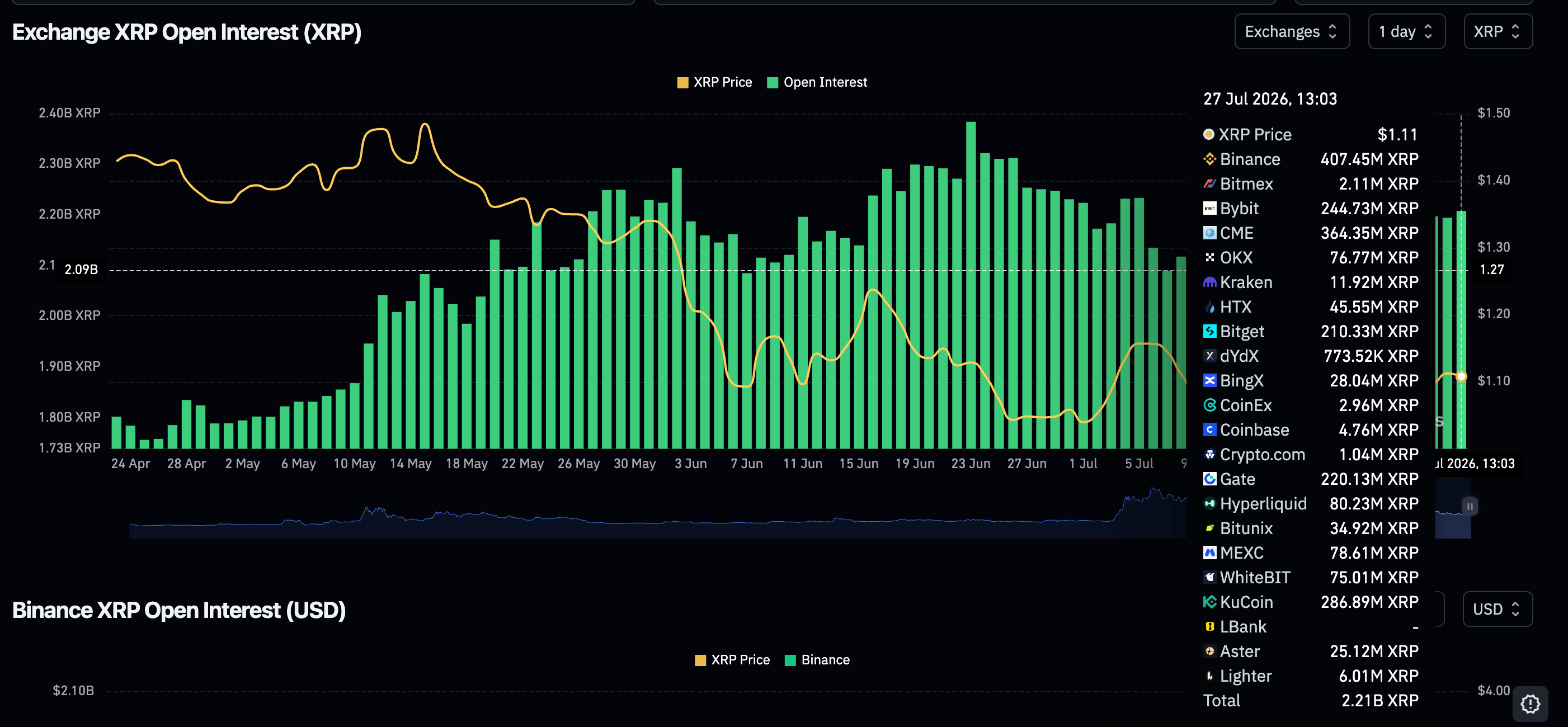Toggle Open Interest series in legend
Screen dimensions: 1568x727
tap(817, 82)
